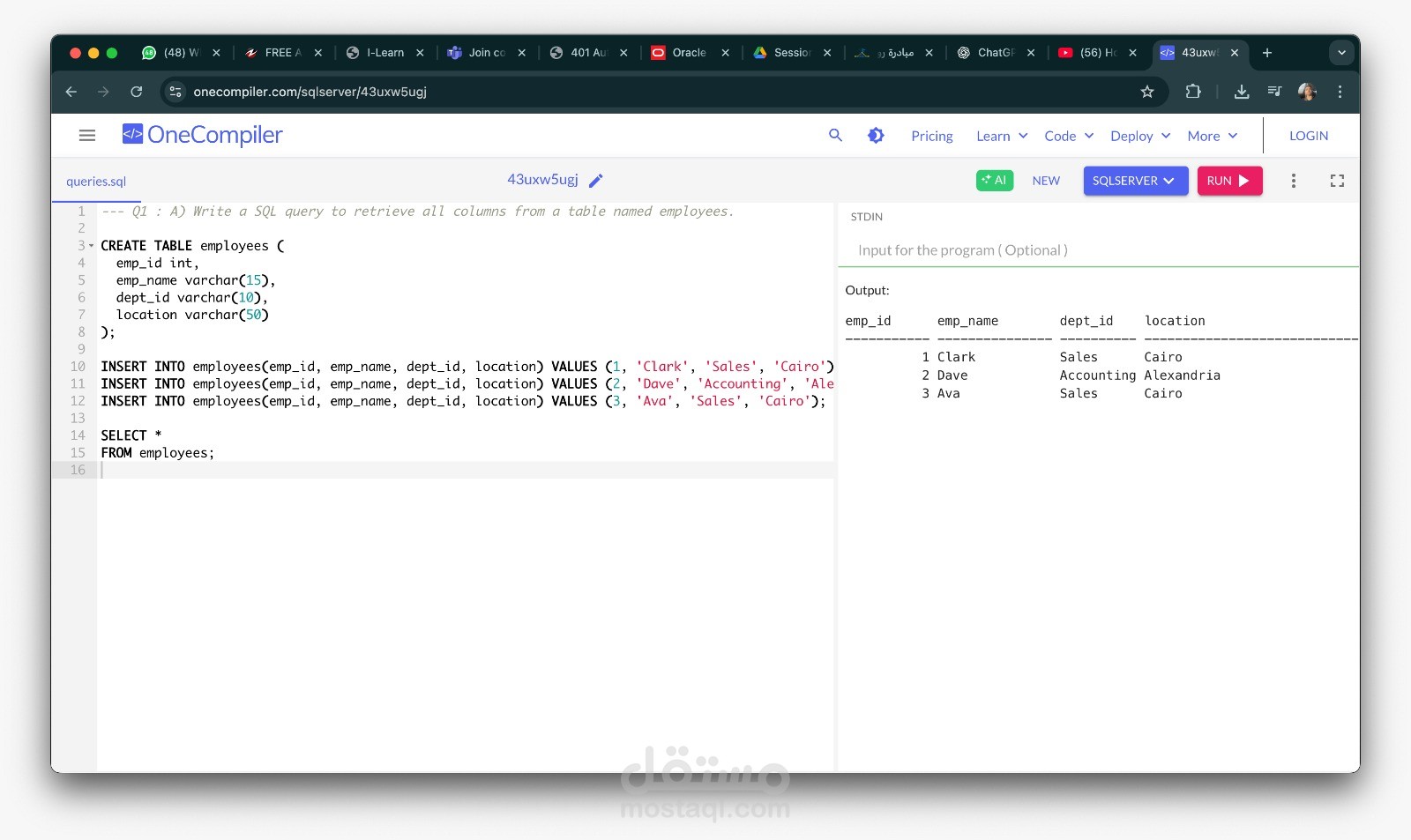1411x840 pixels.
Task: Collapse the CREATE TABLE code block
Action: point(92,245)
